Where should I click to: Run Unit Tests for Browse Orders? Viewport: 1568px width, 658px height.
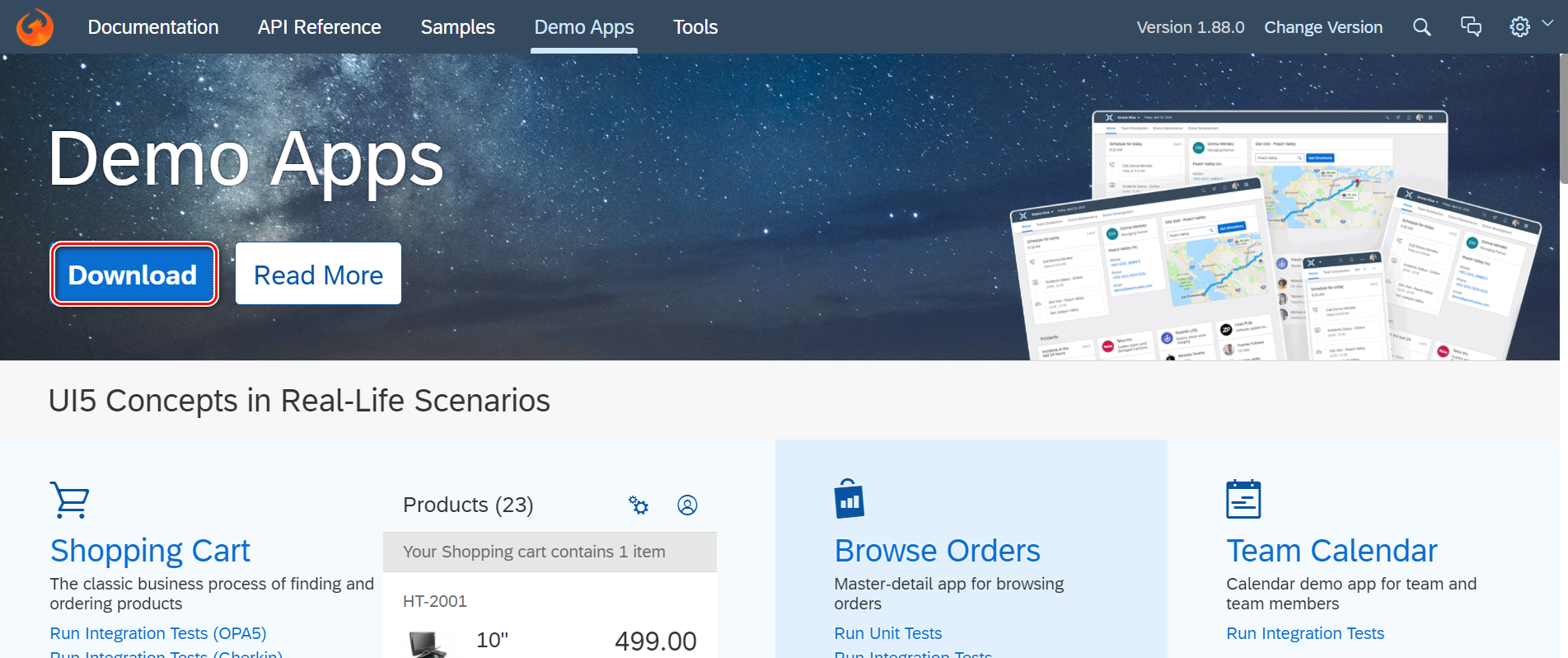(887, 633)
